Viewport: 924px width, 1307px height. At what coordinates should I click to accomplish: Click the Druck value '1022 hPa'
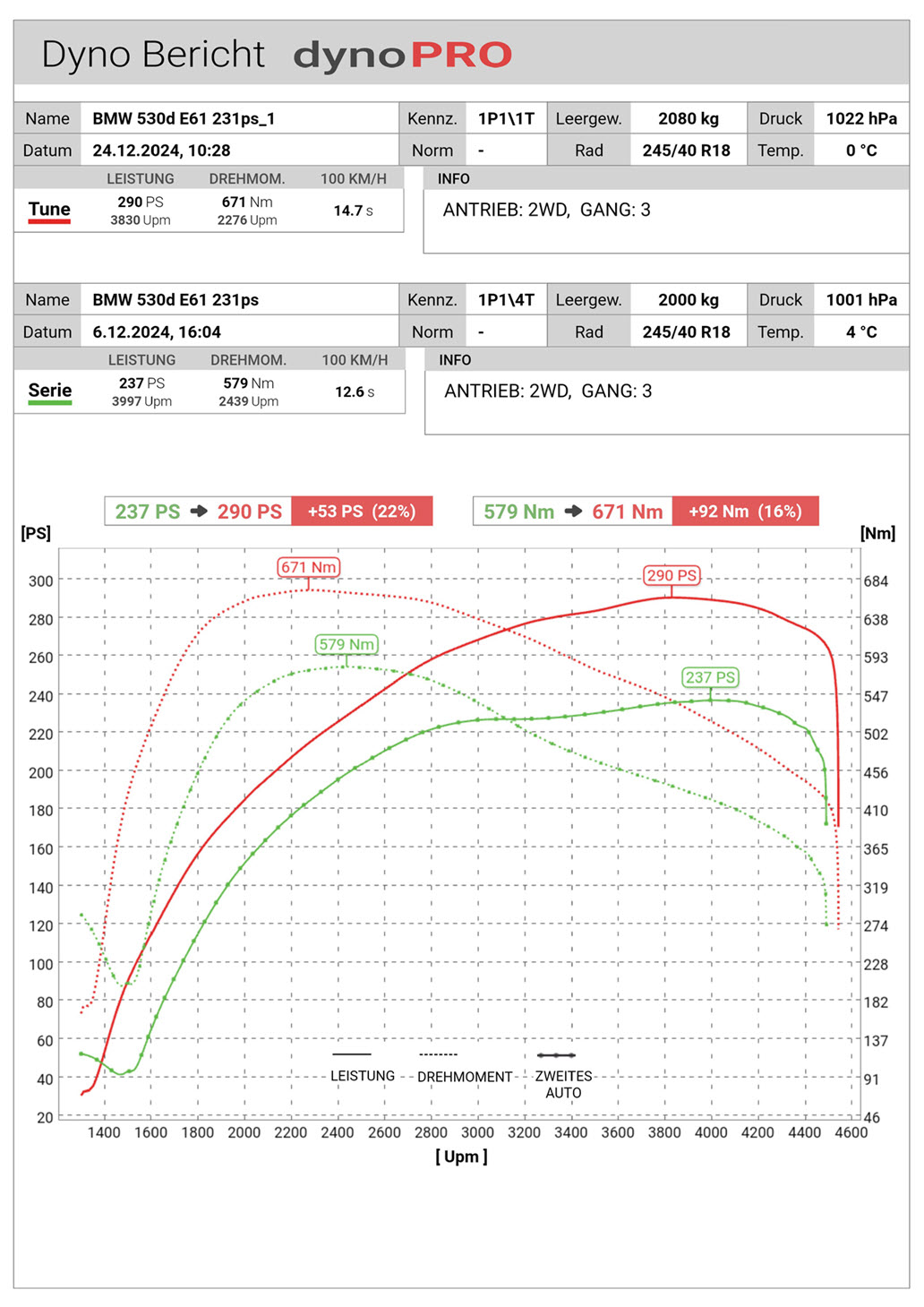861,118
